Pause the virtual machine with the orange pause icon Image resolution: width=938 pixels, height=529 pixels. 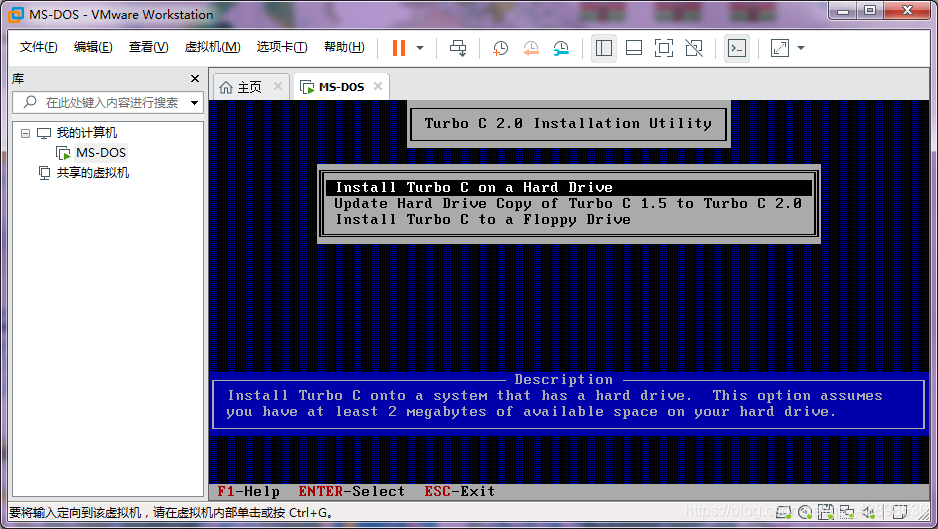coord(399,48)
